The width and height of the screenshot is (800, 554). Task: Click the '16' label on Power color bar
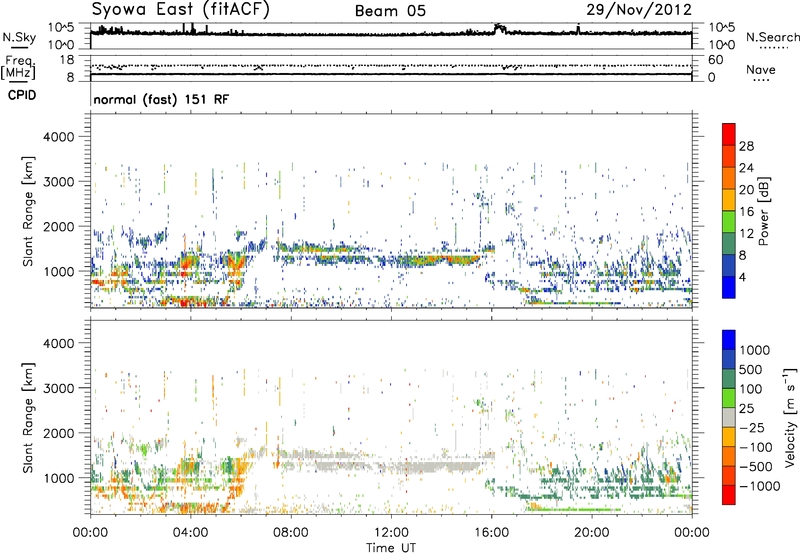coord(746,212)
